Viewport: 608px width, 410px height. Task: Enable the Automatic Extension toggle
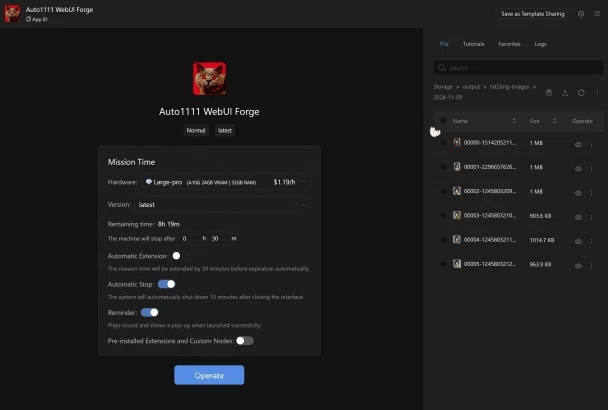180,256
